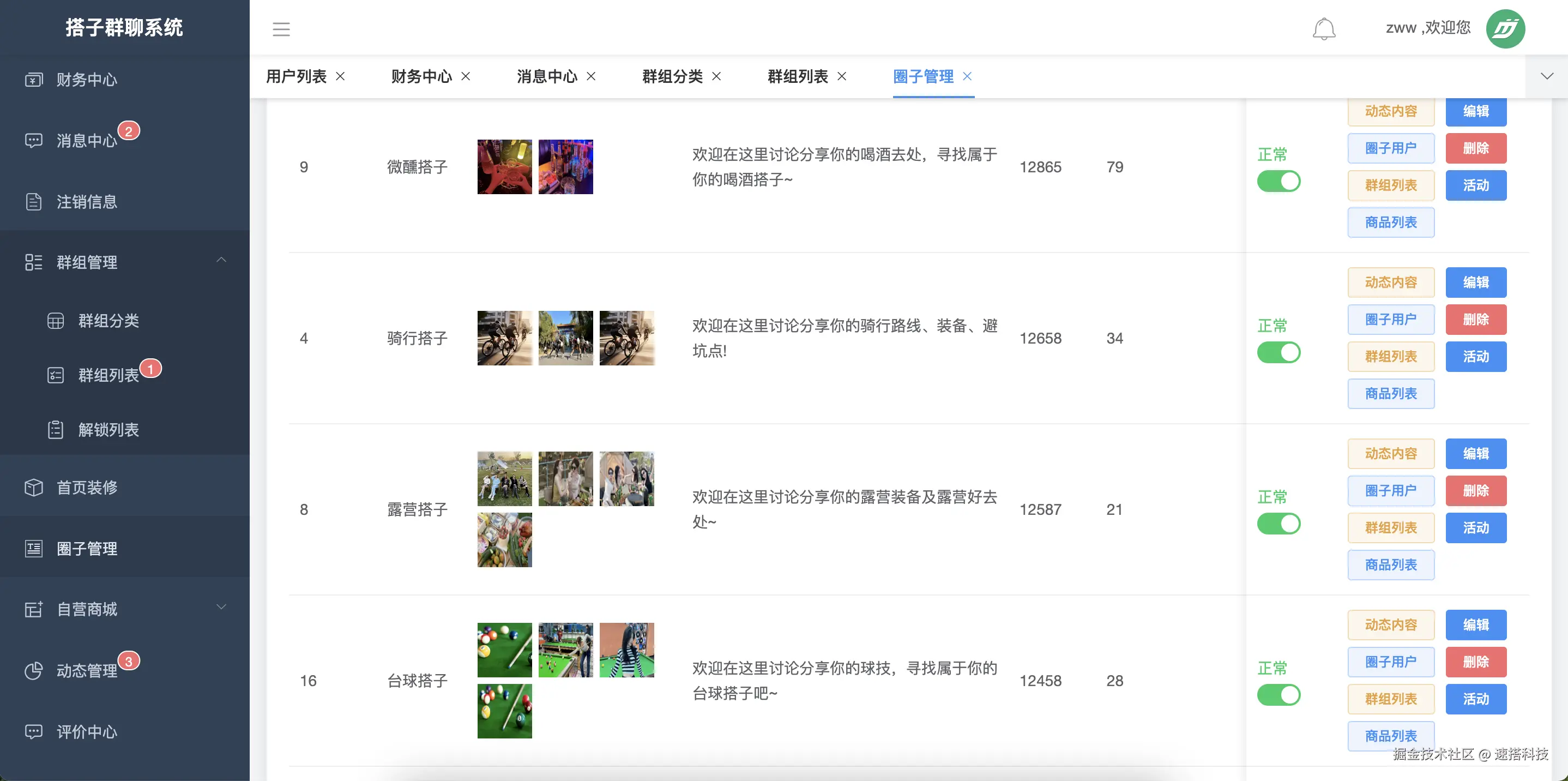Switch to the 用户列表 tab

(297, 77)
